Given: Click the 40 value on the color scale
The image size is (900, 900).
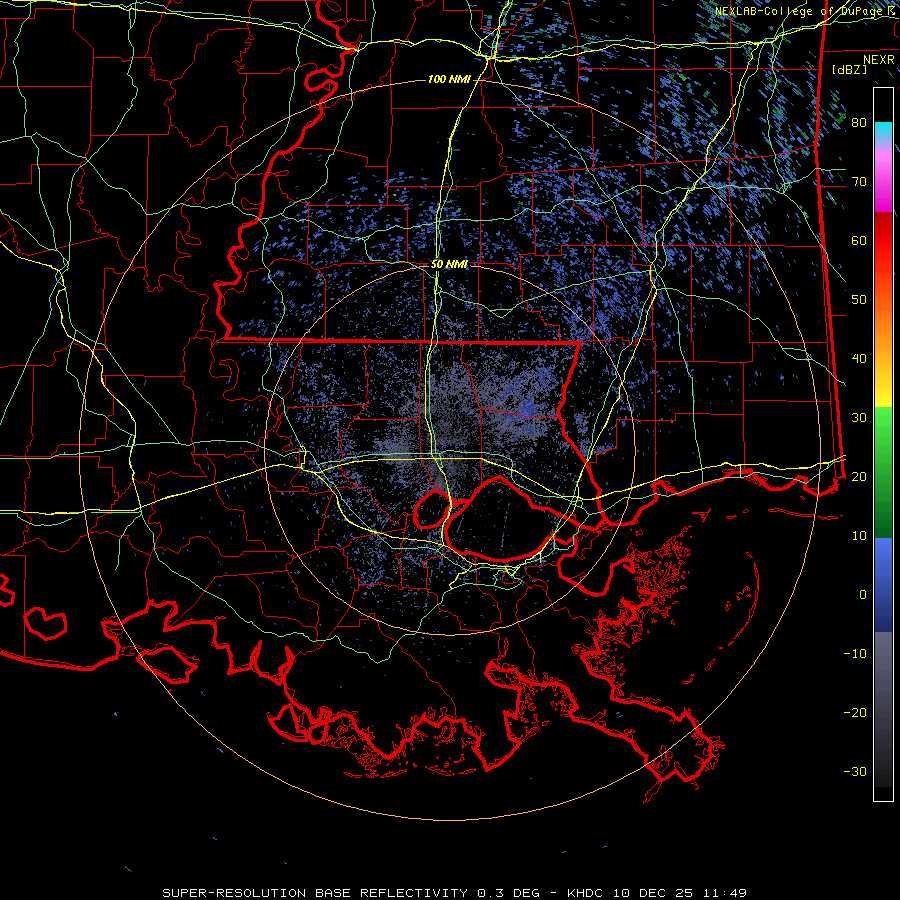Looking at the screenshot, I should [x=859, y=359].
